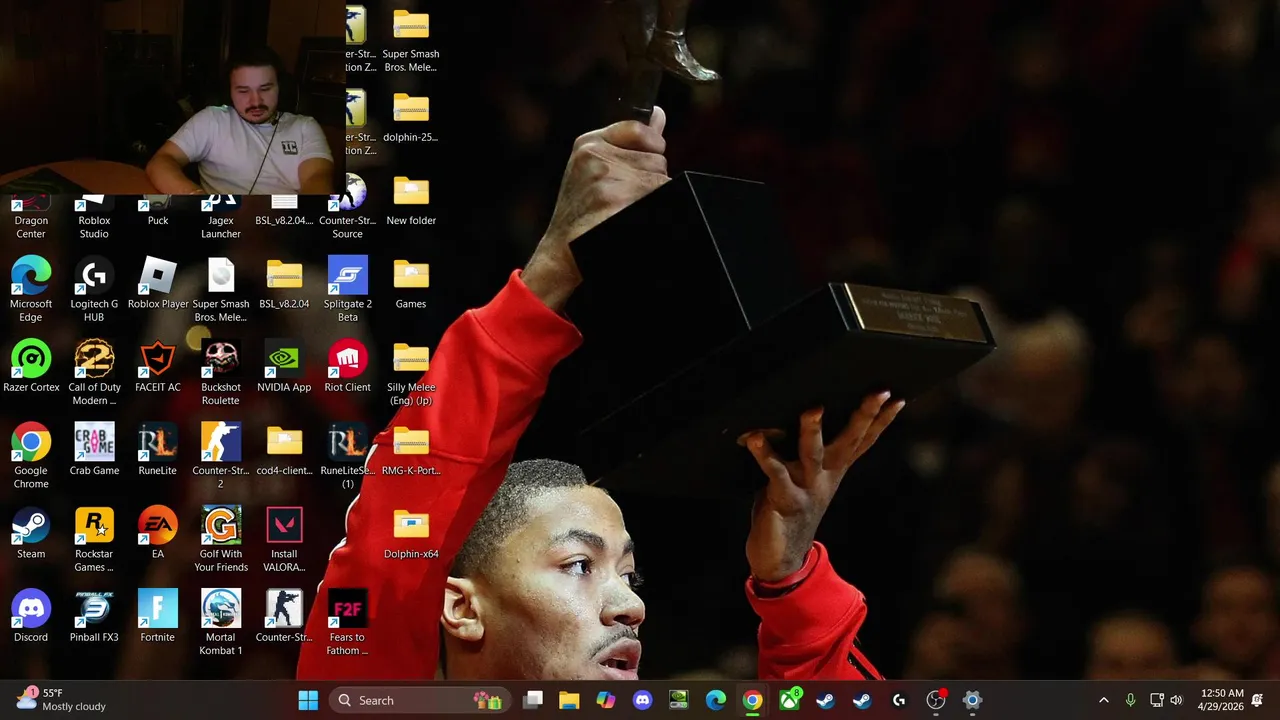1280x720 pixels.
Task: Select the Fears to Fathom shortcut
Action: (348, 623)
